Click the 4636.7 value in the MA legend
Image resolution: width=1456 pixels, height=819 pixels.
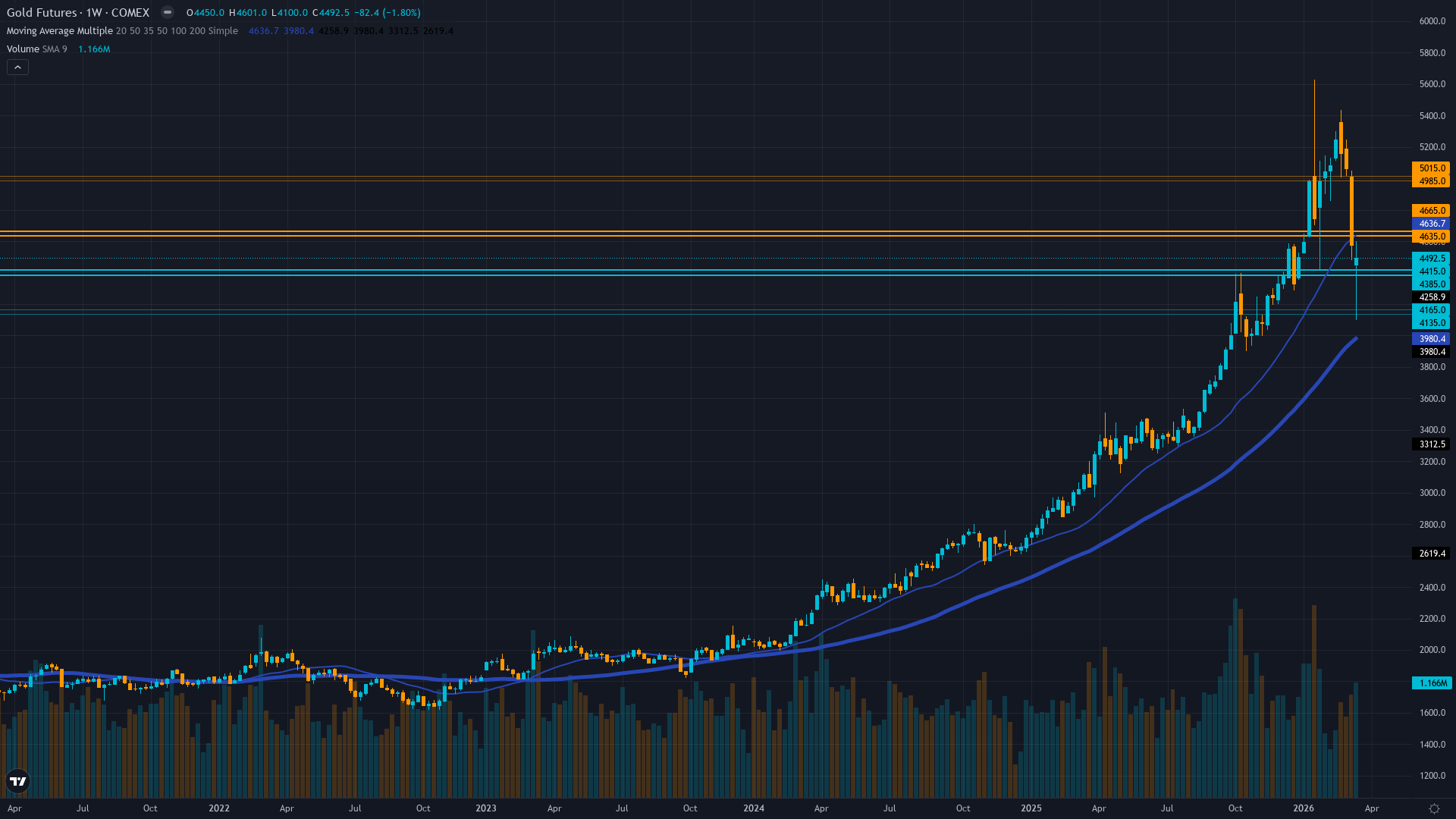click(x=264, y=31)
